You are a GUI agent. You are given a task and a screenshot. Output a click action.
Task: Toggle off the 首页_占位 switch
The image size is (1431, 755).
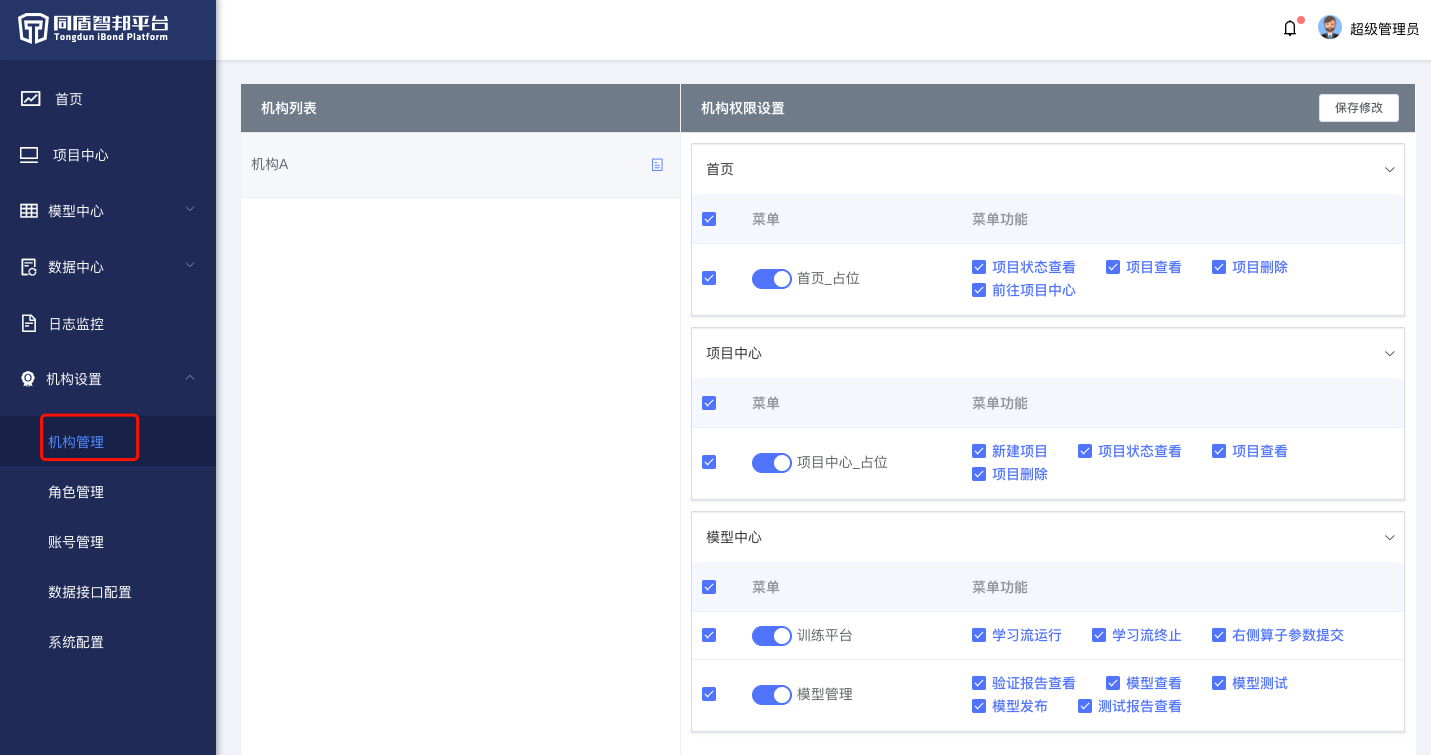(771, 279)
